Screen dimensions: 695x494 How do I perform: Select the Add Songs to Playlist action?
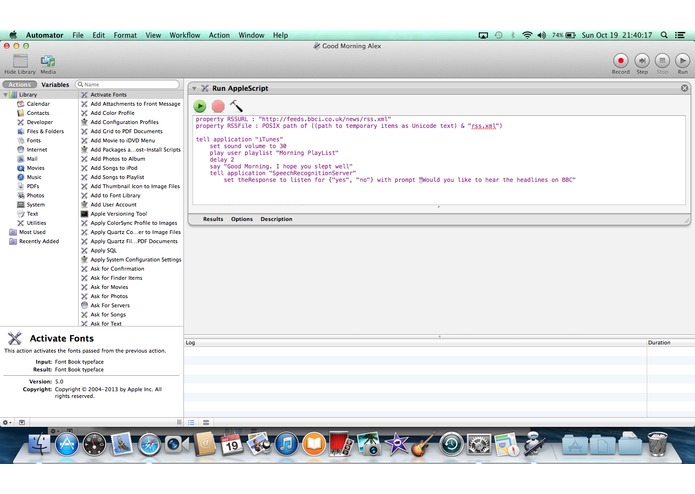[117, 177]
